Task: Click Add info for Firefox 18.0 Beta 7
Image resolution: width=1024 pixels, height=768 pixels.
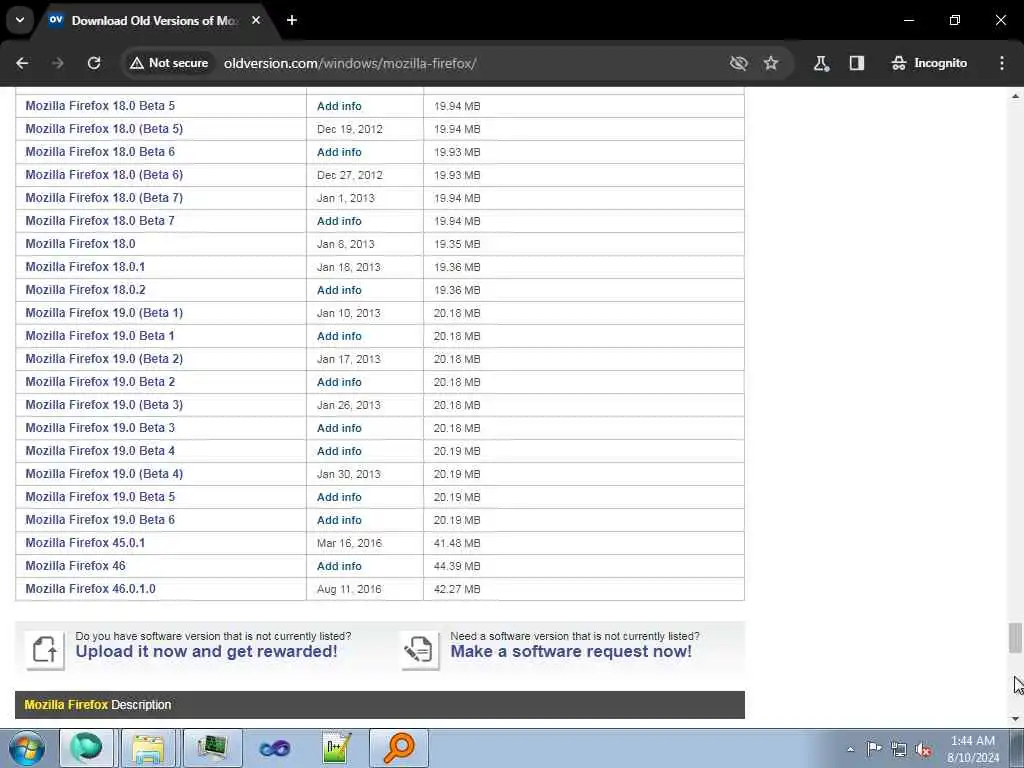Action: (339, 221)
